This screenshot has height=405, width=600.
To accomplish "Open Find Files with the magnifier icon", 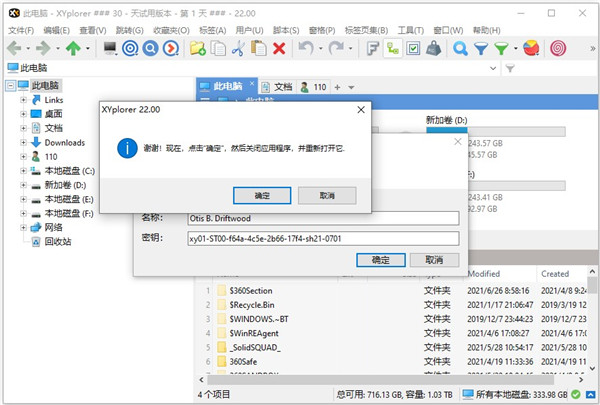I will pyautogui.click(x=460, y=48).
